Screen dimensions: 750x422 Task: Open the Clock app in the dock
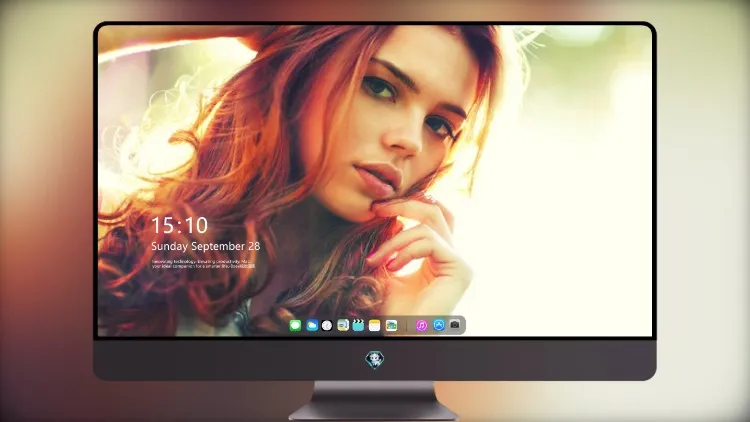(x=327, y=325)
